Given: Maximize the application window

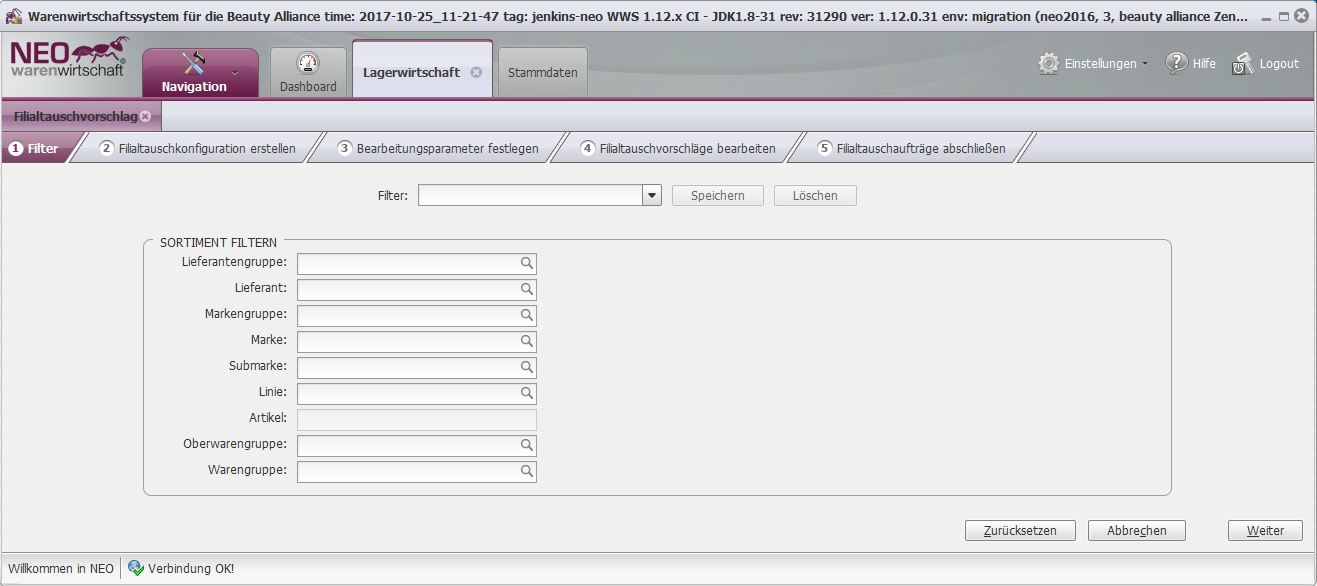Looking at the screenshot, I should pyautogui.click(x=1284, y=18).
